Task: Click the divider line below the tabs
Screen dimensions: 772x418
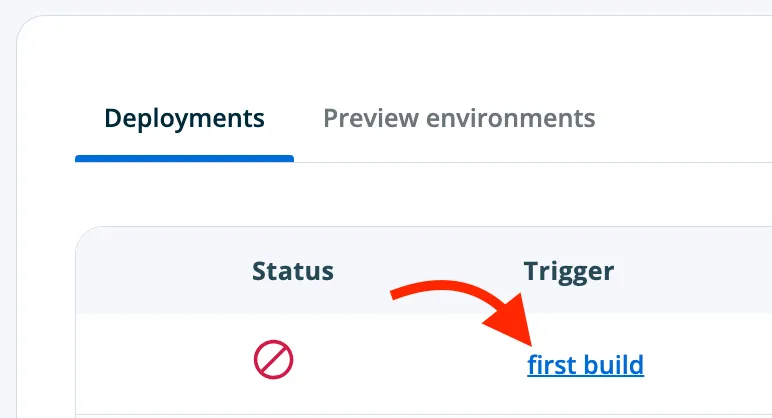Action: point(532,162)
